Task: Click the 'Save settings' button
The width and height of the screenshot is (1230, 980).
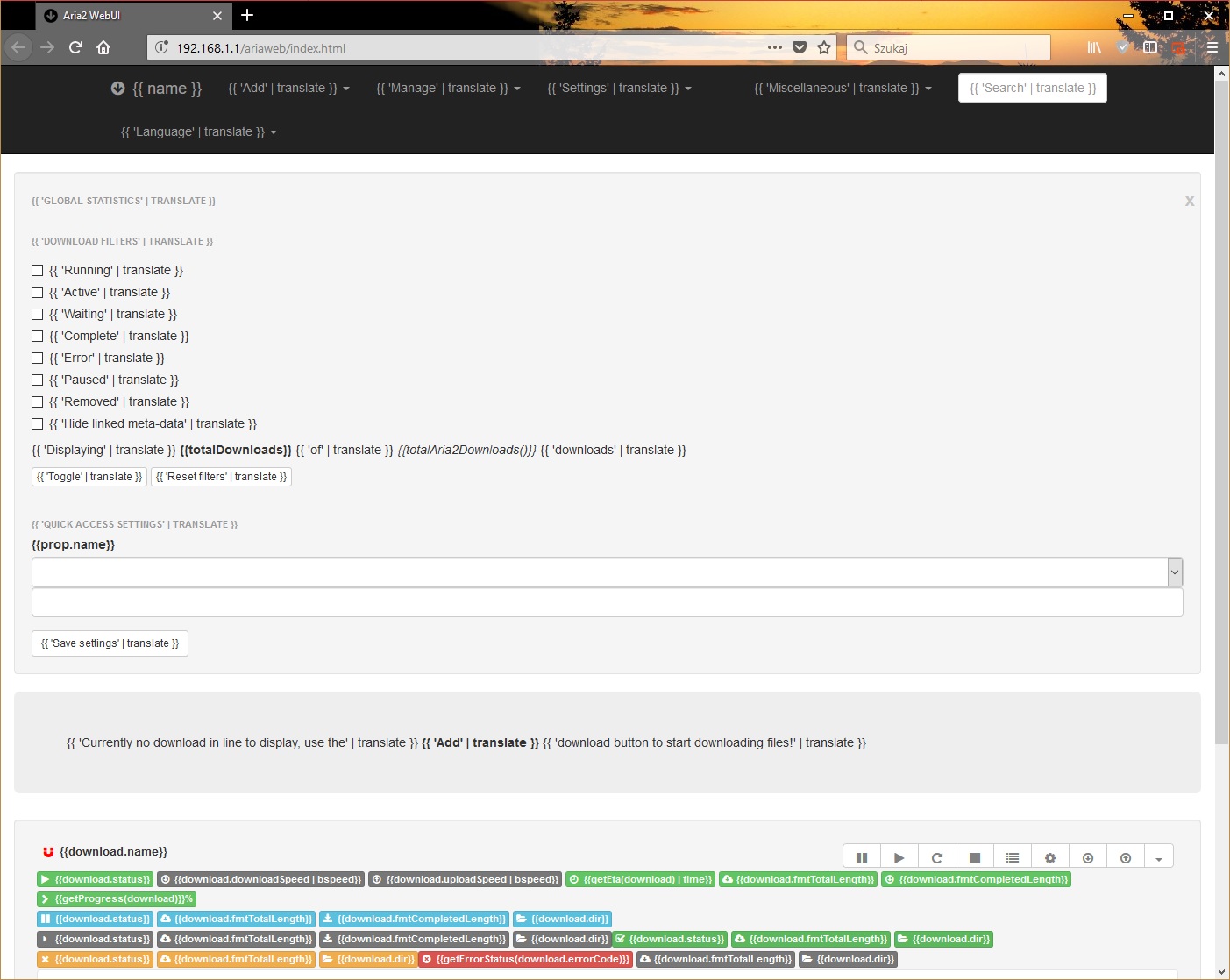Action: 110,643
